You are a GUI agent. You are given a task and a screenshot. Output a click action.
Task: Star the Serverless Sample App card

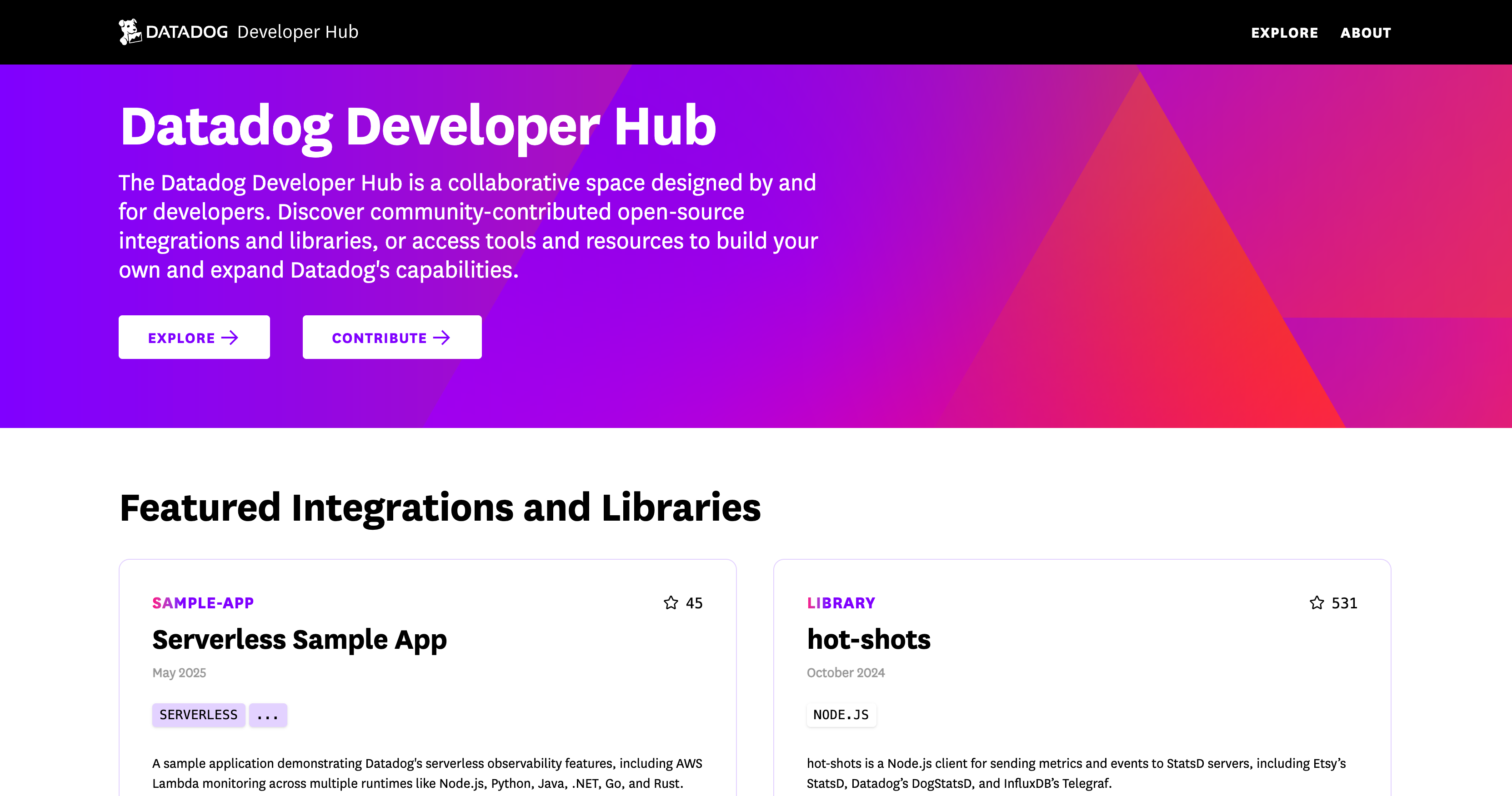click(x=671, y=603)
